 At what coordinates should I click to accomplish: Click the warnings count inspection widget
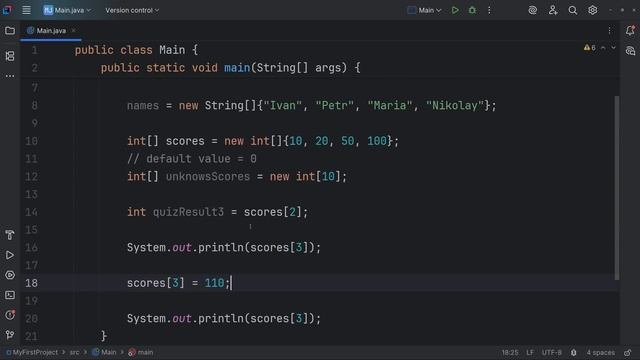click(589, 48)
